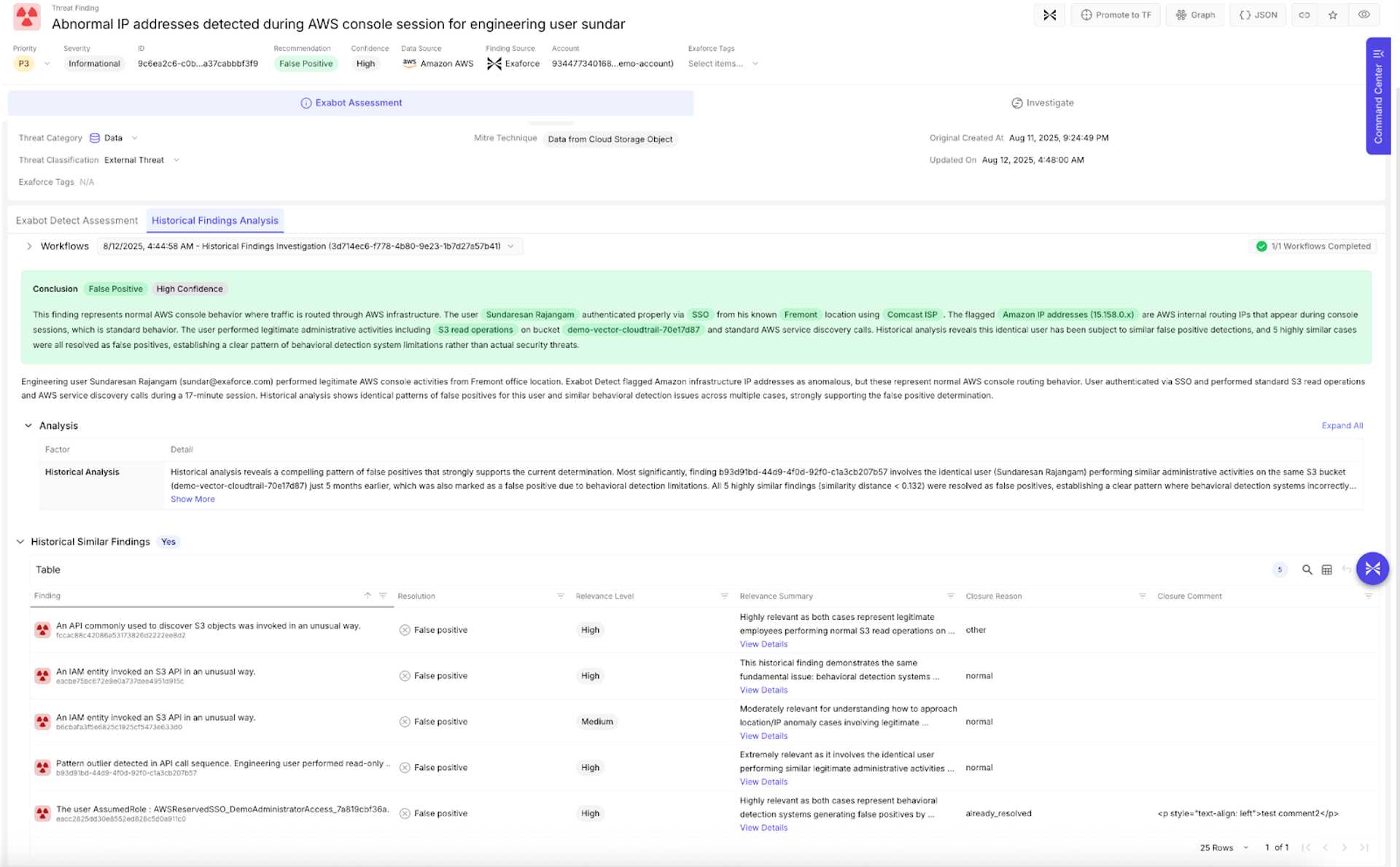Screen dimensions: 1400x867
Task: Click the Sundaresan Rajangam highlighted user tag
Action: tap(530, 315)
